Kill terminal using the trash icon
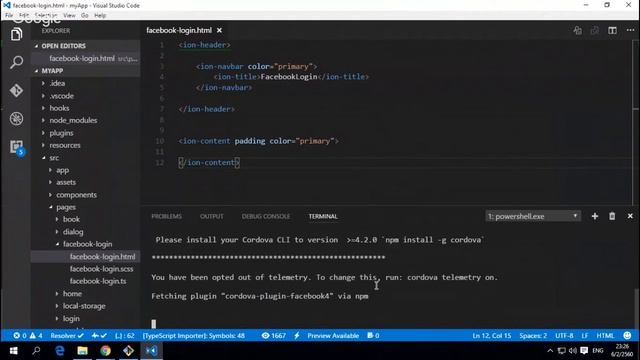Screen dimensions: 640x360 point(612,216)
